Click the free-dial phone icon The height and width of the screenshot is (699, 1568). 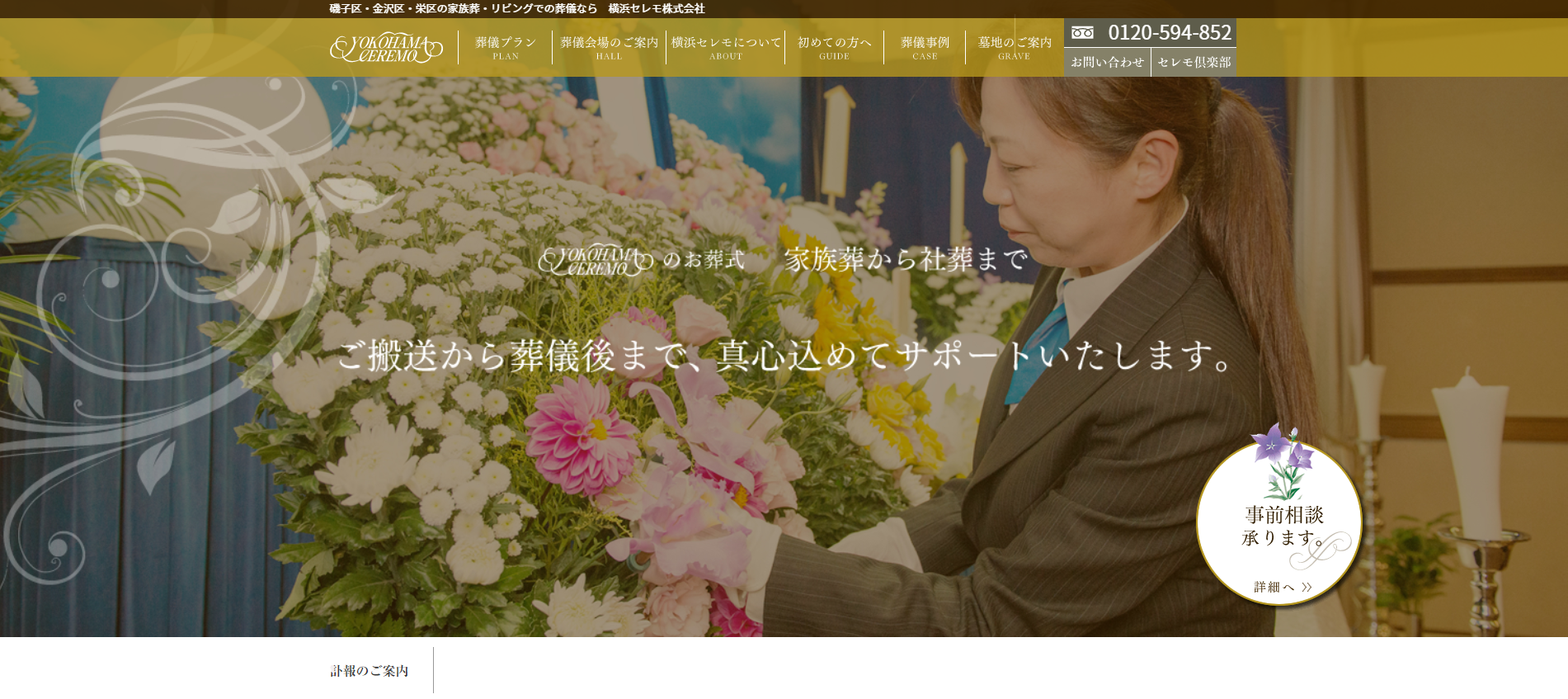tap(1082, 33)
